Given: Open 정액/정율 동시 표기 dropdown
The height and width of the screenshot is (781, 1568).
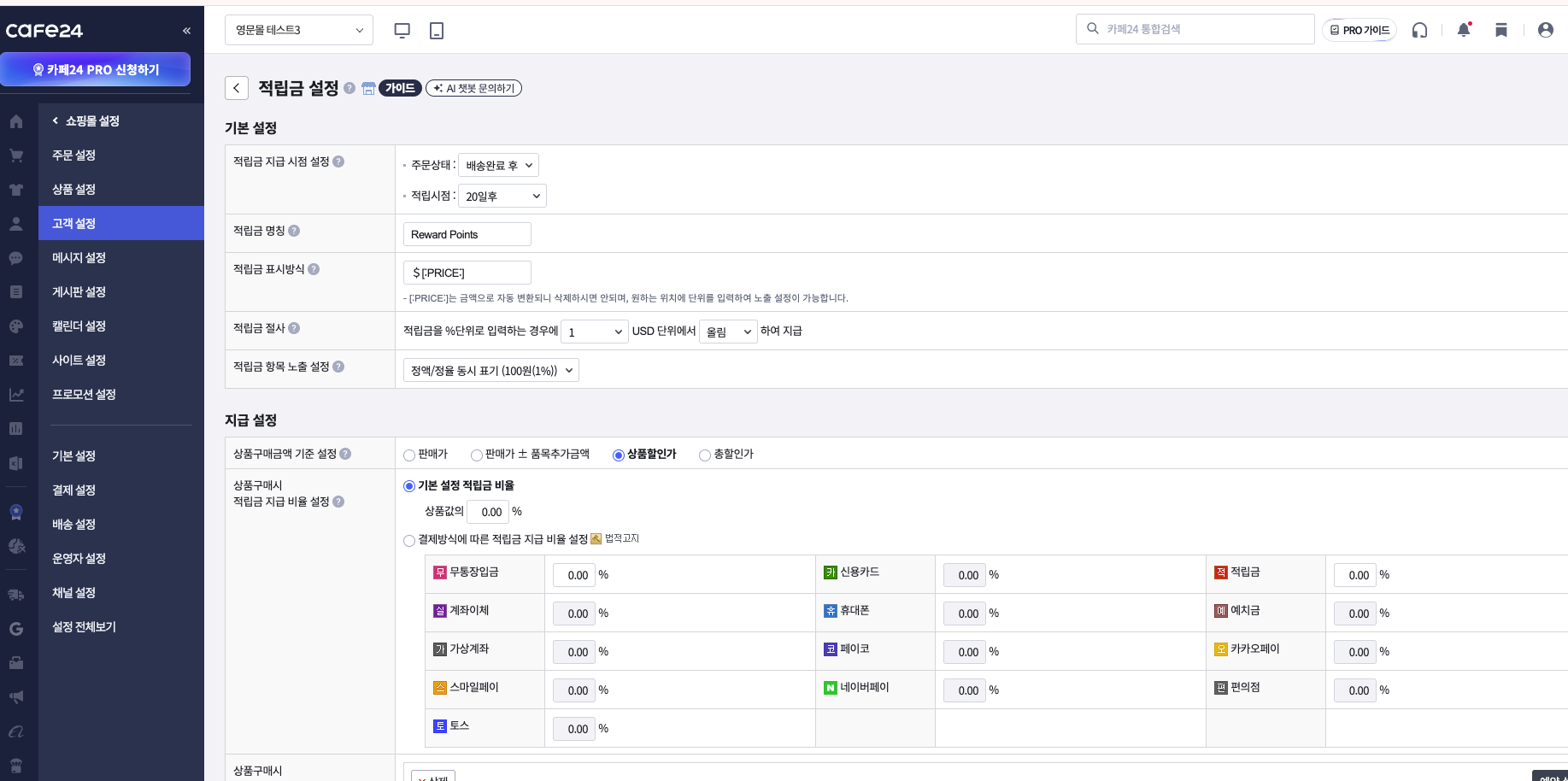Looking at the screenshot, I should pyautogui.click(x=491, y=370).
